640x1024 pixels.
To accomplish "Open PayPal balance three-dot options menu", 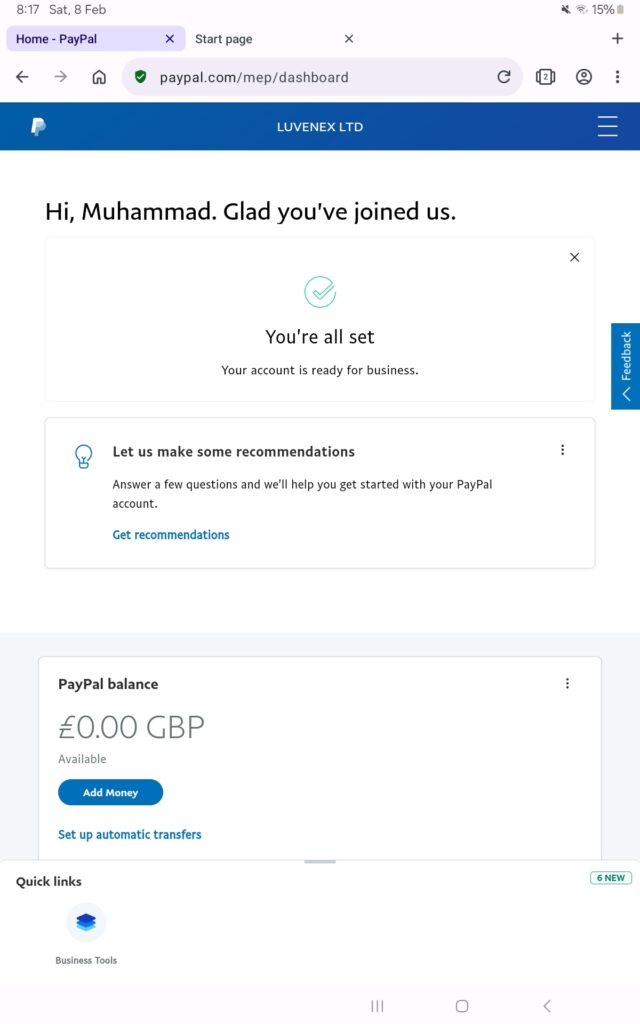I will pyautogui.click(x=567, y=684).
